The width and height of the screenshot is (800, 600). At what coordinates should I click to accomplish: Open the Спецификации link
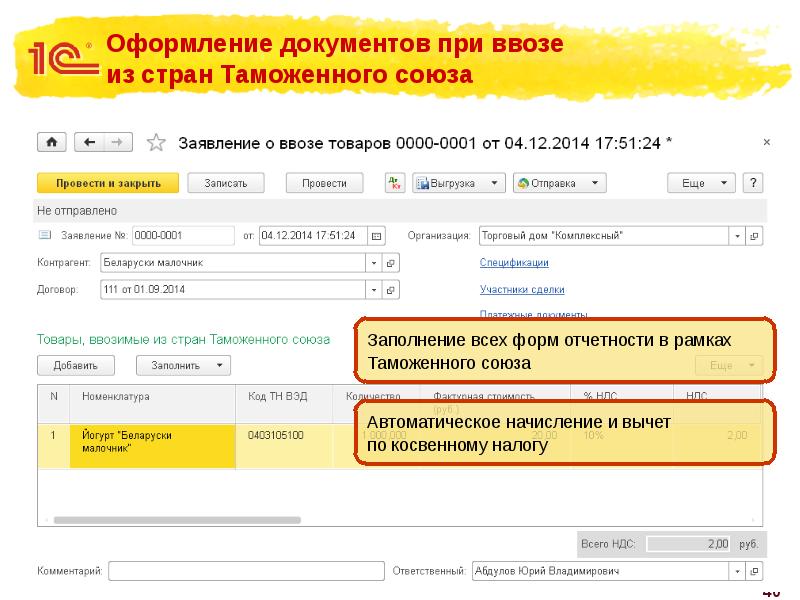(x=514, y=263)
